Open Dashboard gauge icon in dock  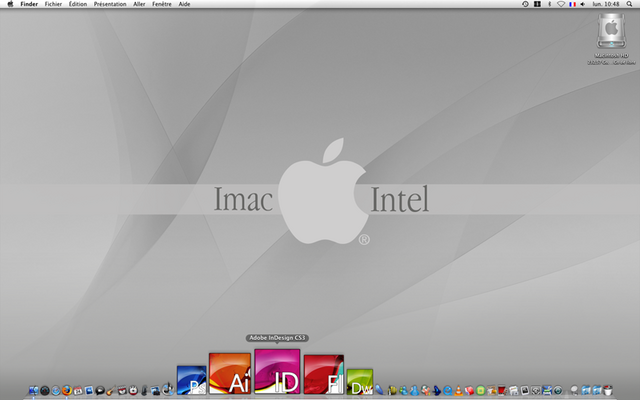tap(45, 391)
